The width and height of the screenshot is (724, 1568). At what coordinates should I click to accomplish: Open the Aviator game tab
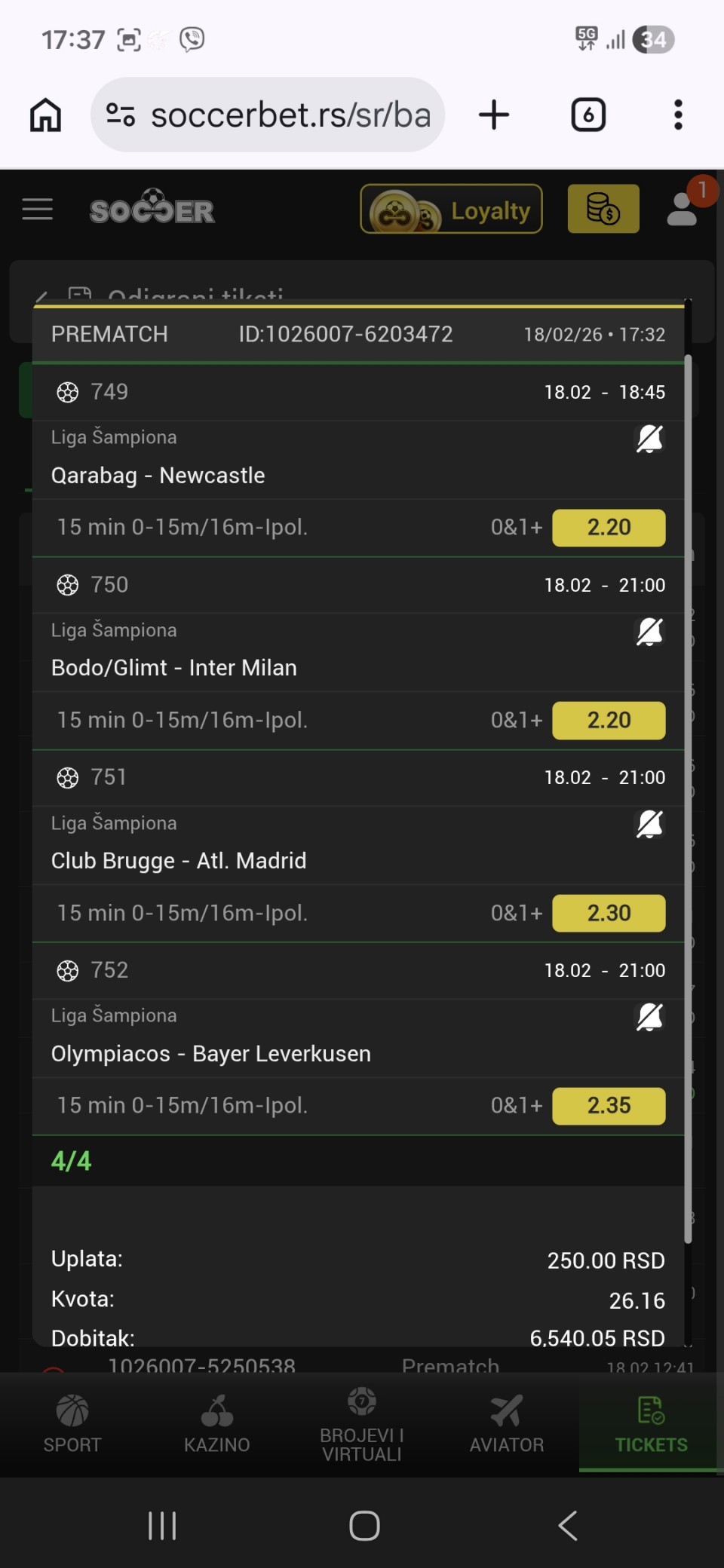507,1423
